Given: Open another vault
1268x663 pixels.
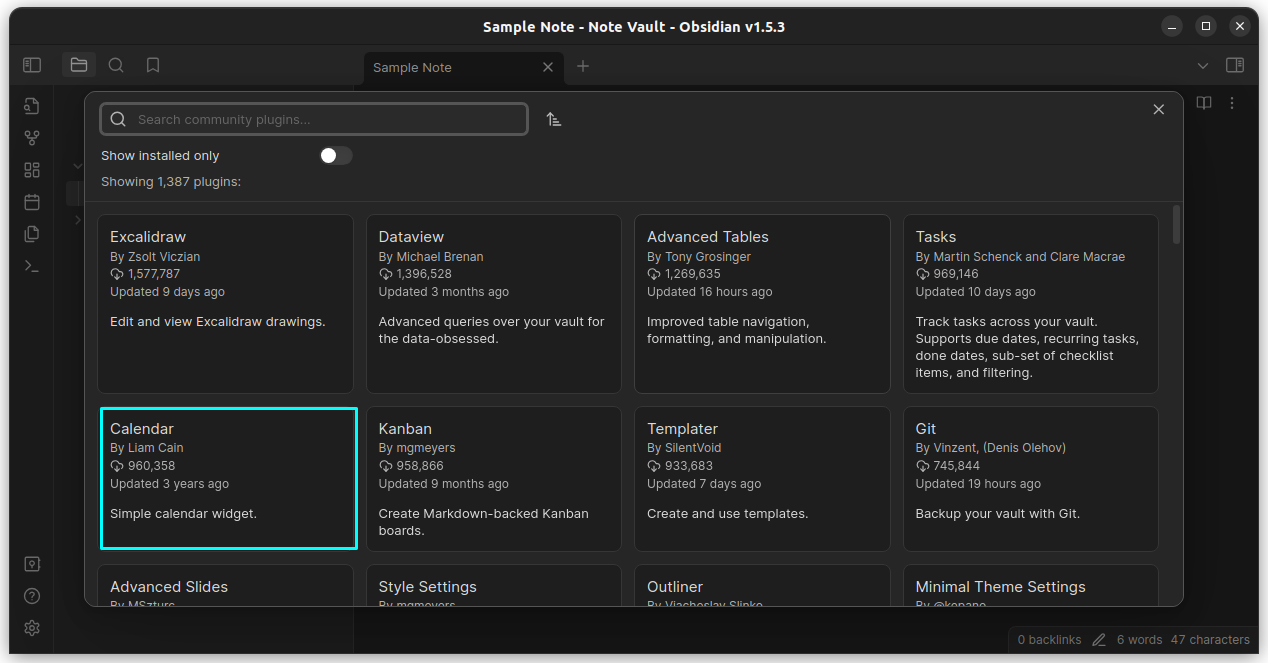Looking at the screenshot, I should pyautogui.click(x=32, y=564).
